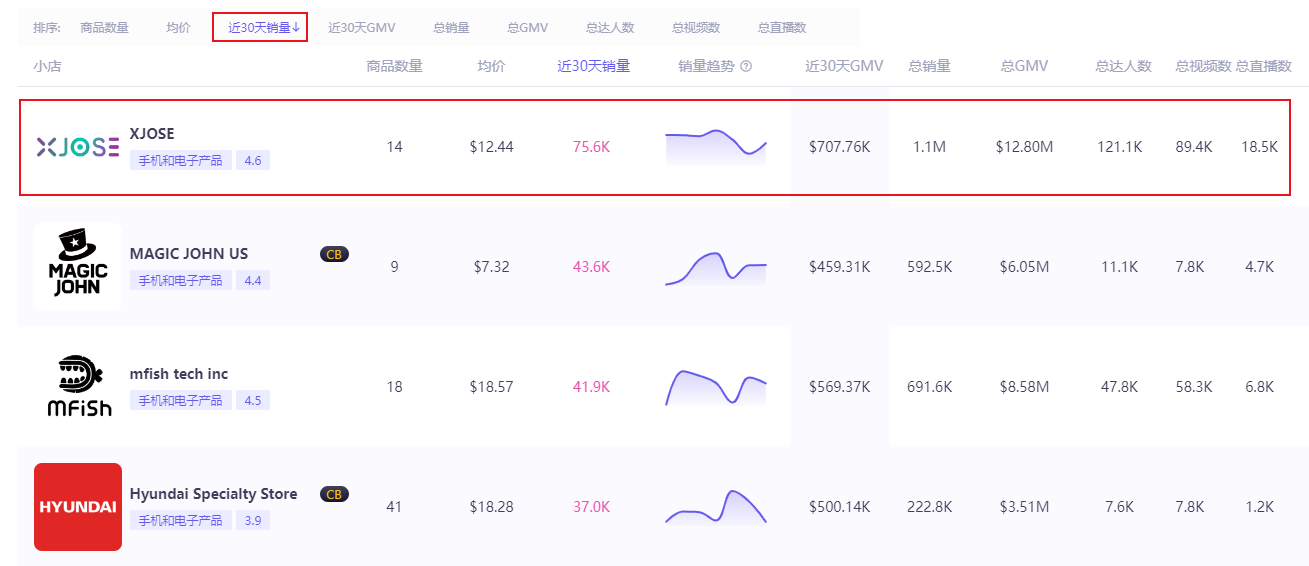Click the 4.6 rating tag under XJOSE
Image resolution: width=1309 pixels, height=566 pixels.
tap(253, 160)
